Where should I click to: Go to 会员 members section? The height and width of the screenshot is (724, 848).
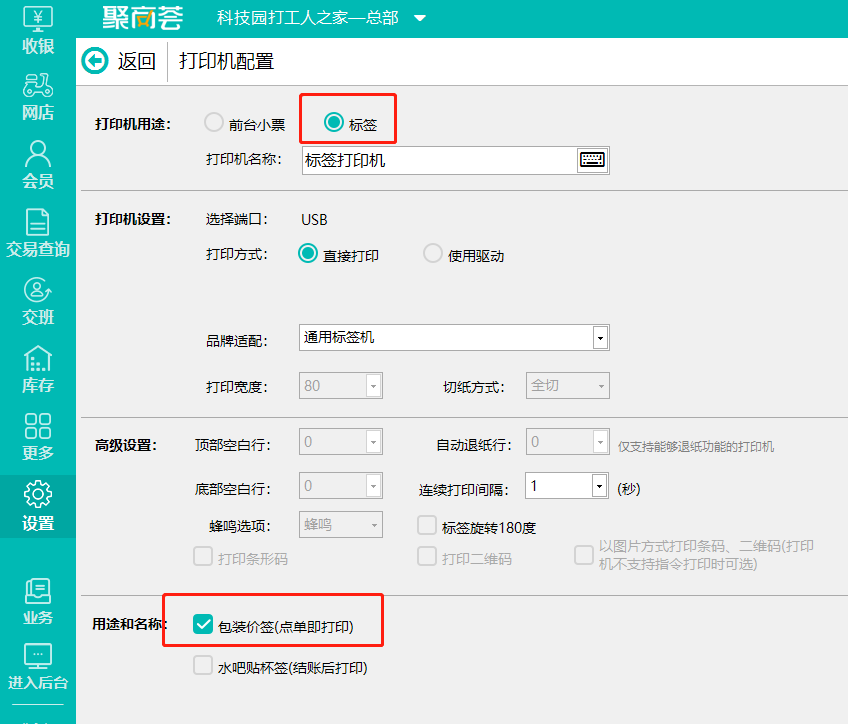pyautogui.click(x=37, y=164)
